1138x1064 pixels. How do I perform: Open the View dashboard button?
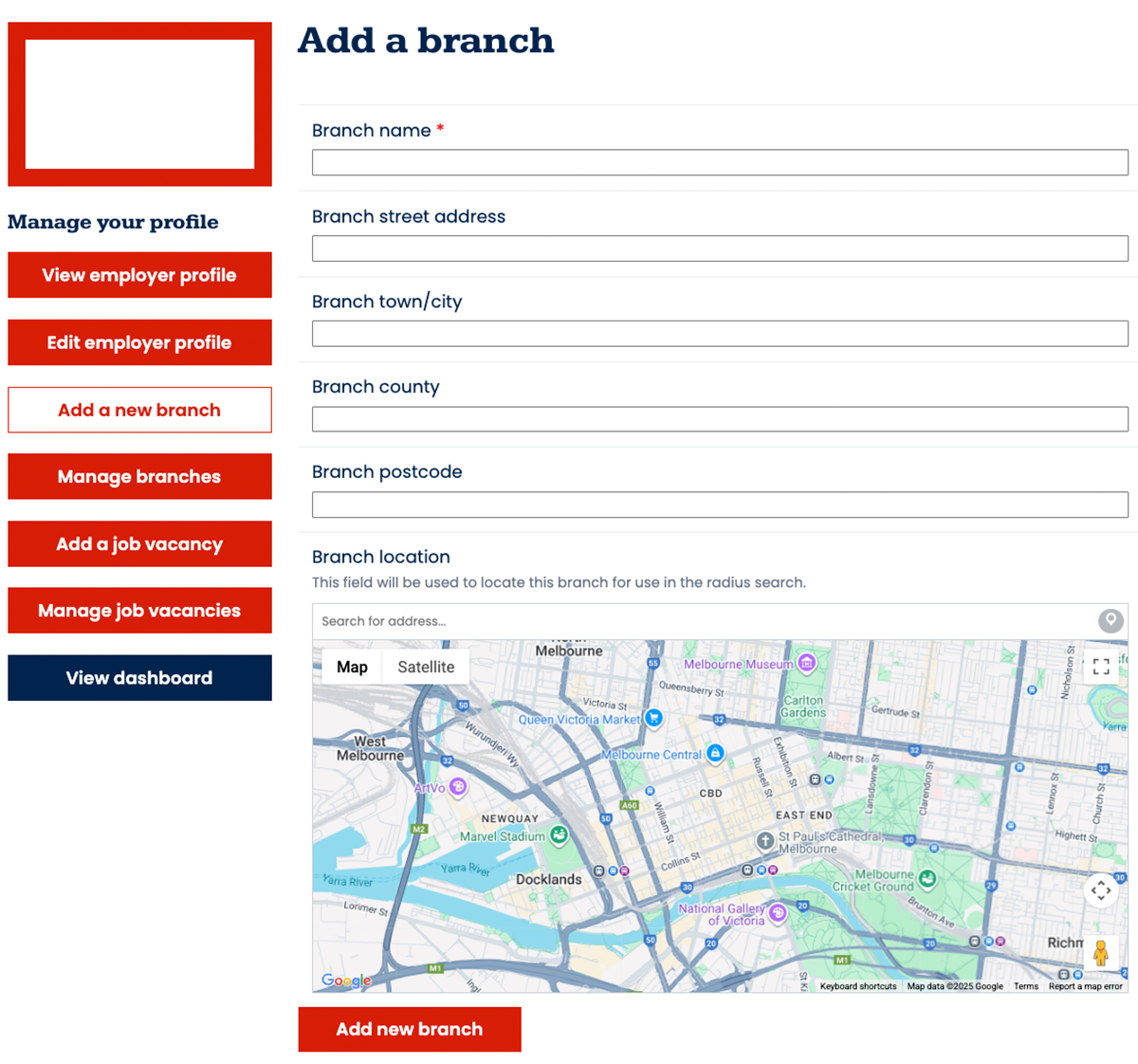click(139, 678)
